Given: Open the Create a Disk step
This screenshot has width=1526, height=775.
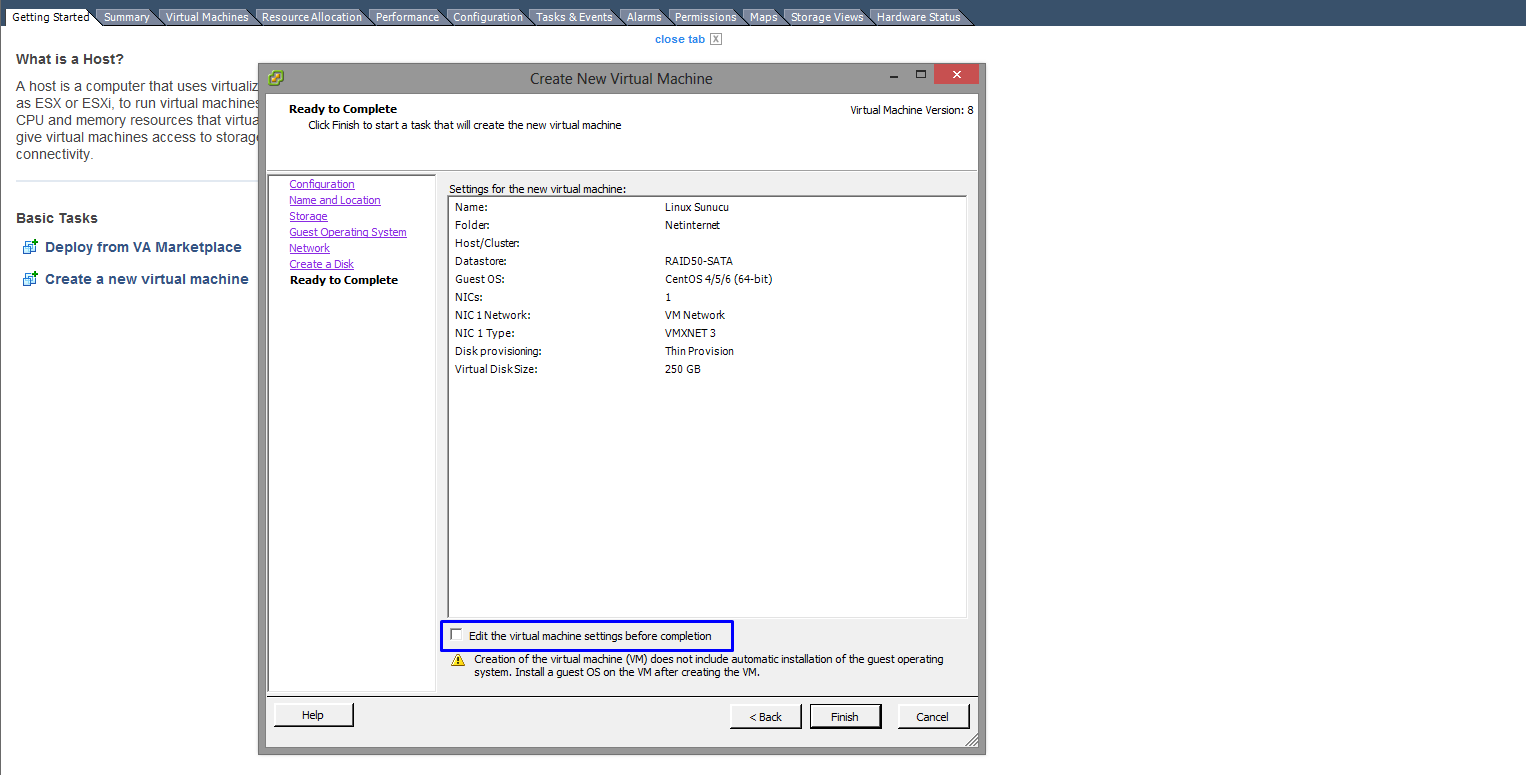Looking at the screenshot, I should 321,264.
